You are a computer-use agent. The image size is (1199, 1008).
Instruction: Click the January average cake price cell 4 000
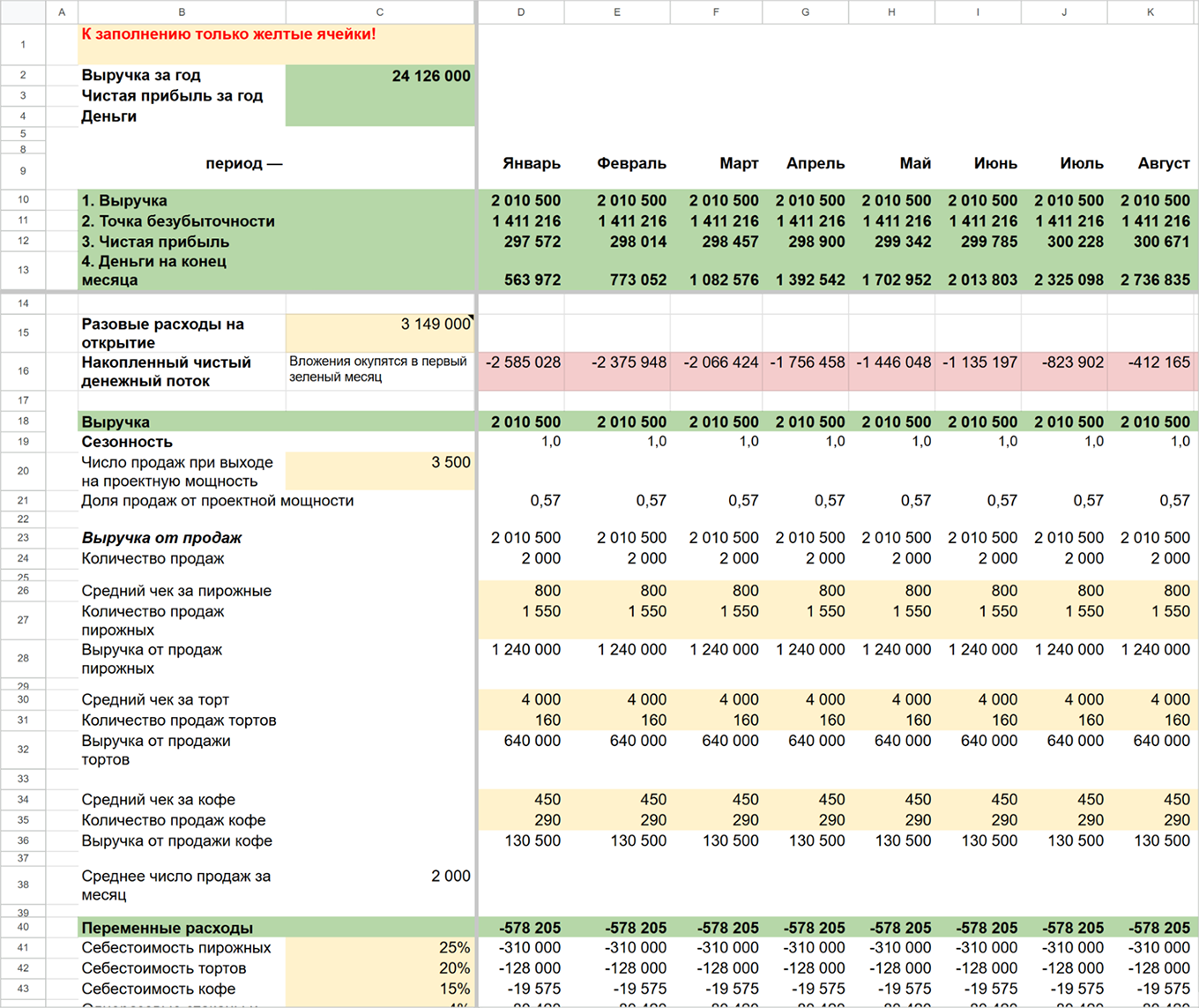(x=521, y=699)
